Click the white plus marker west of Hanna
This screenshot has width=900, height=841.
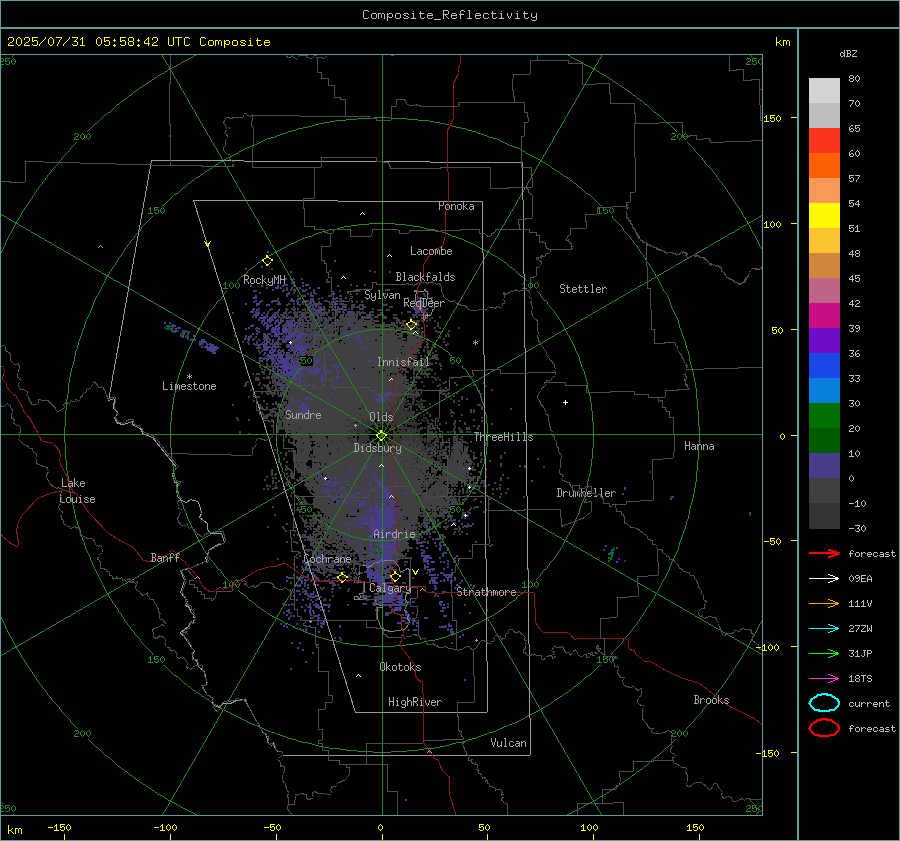pyautogui.click(x=565, y=402)
